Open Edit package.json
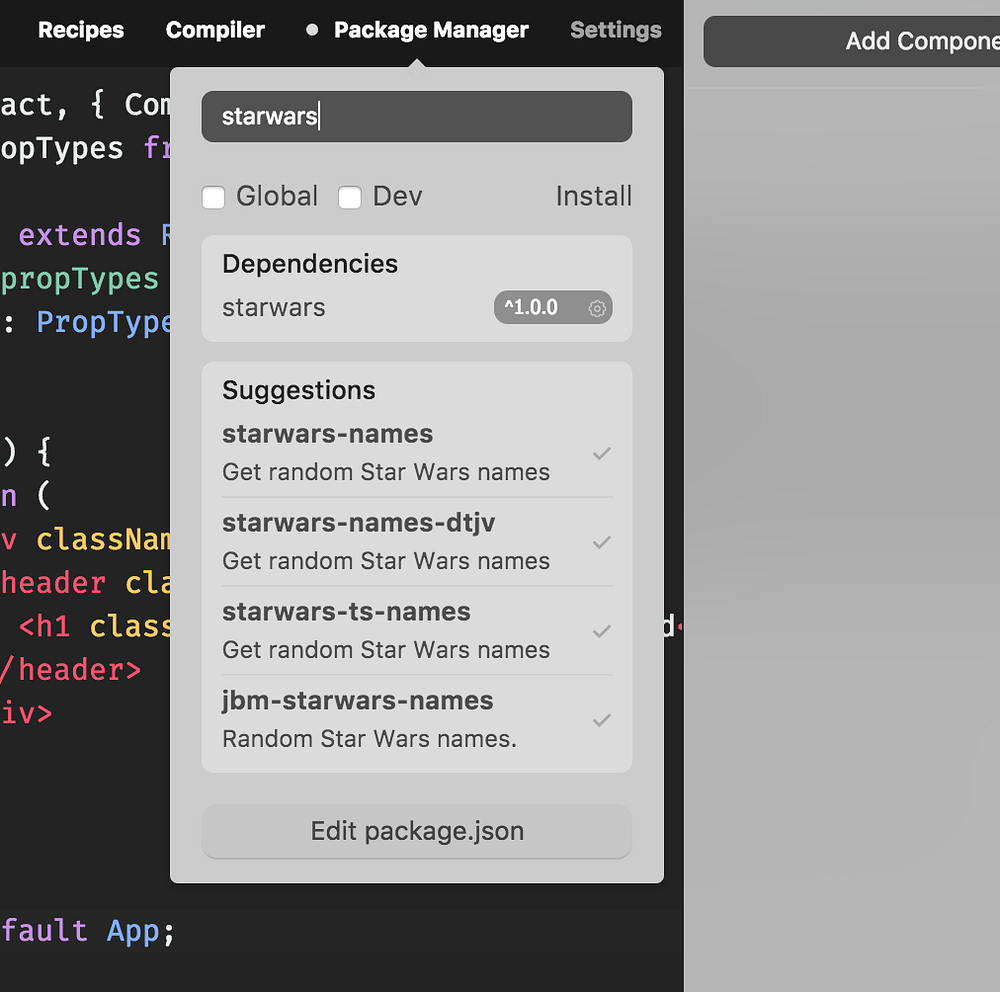 tap(416, 831)
